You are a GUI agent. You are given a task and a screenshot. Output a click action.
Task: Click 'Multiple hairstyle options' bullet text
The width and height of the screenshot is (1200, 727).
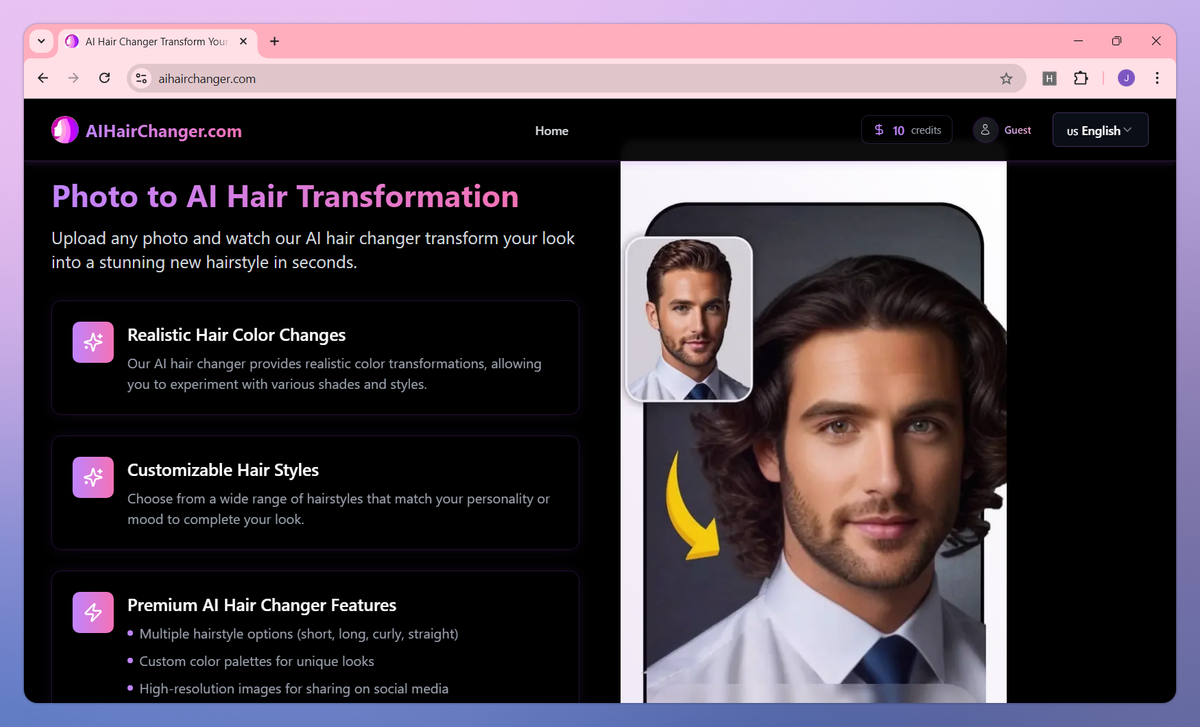[299, 634]
